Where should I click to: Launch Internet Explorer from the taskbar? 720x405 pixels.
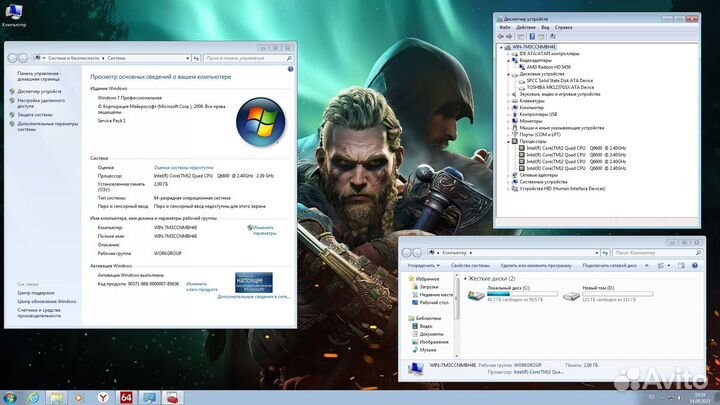(x=33, y=398)
